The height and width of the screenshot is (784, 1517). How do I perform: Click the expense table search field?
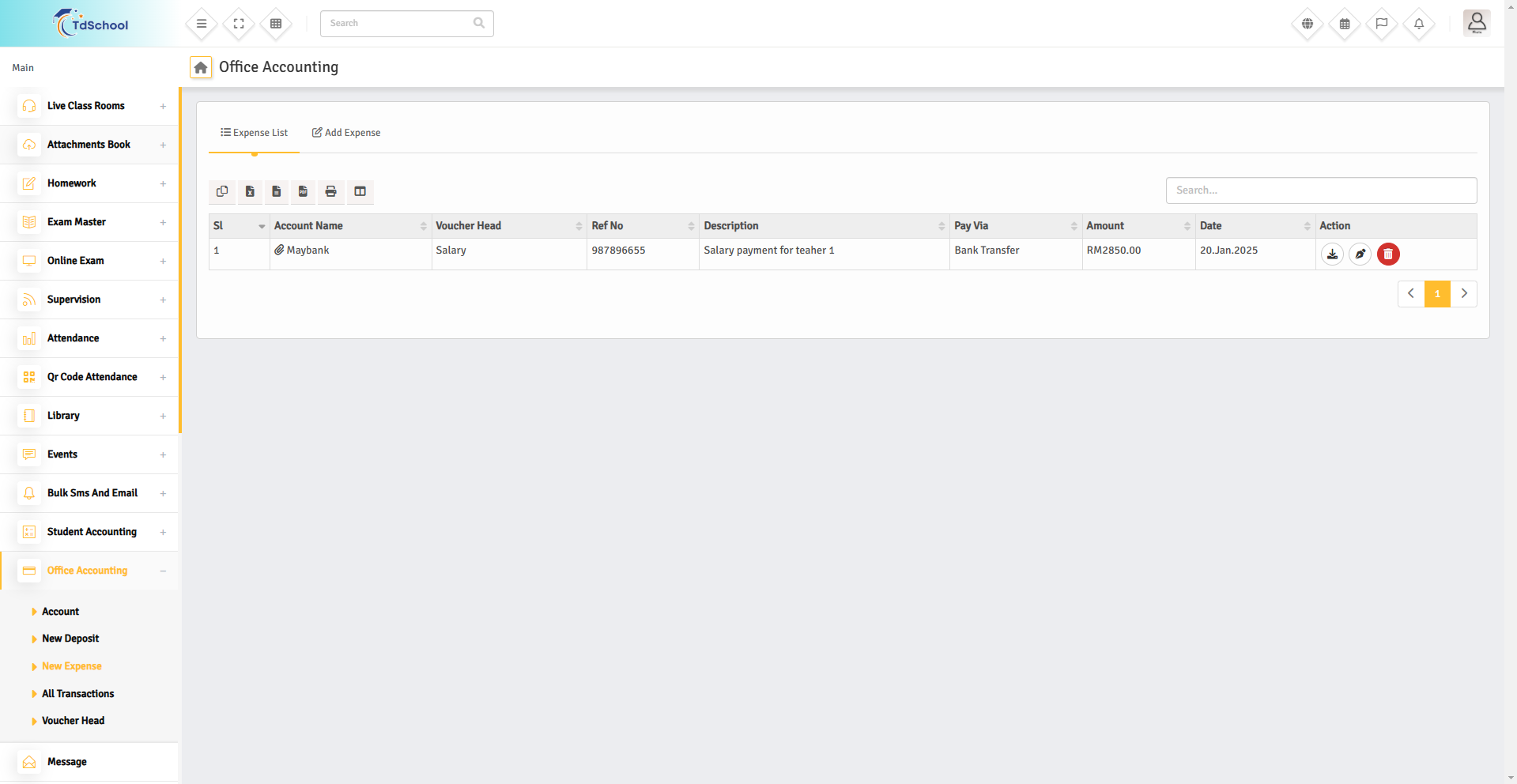coord(1320,190)
